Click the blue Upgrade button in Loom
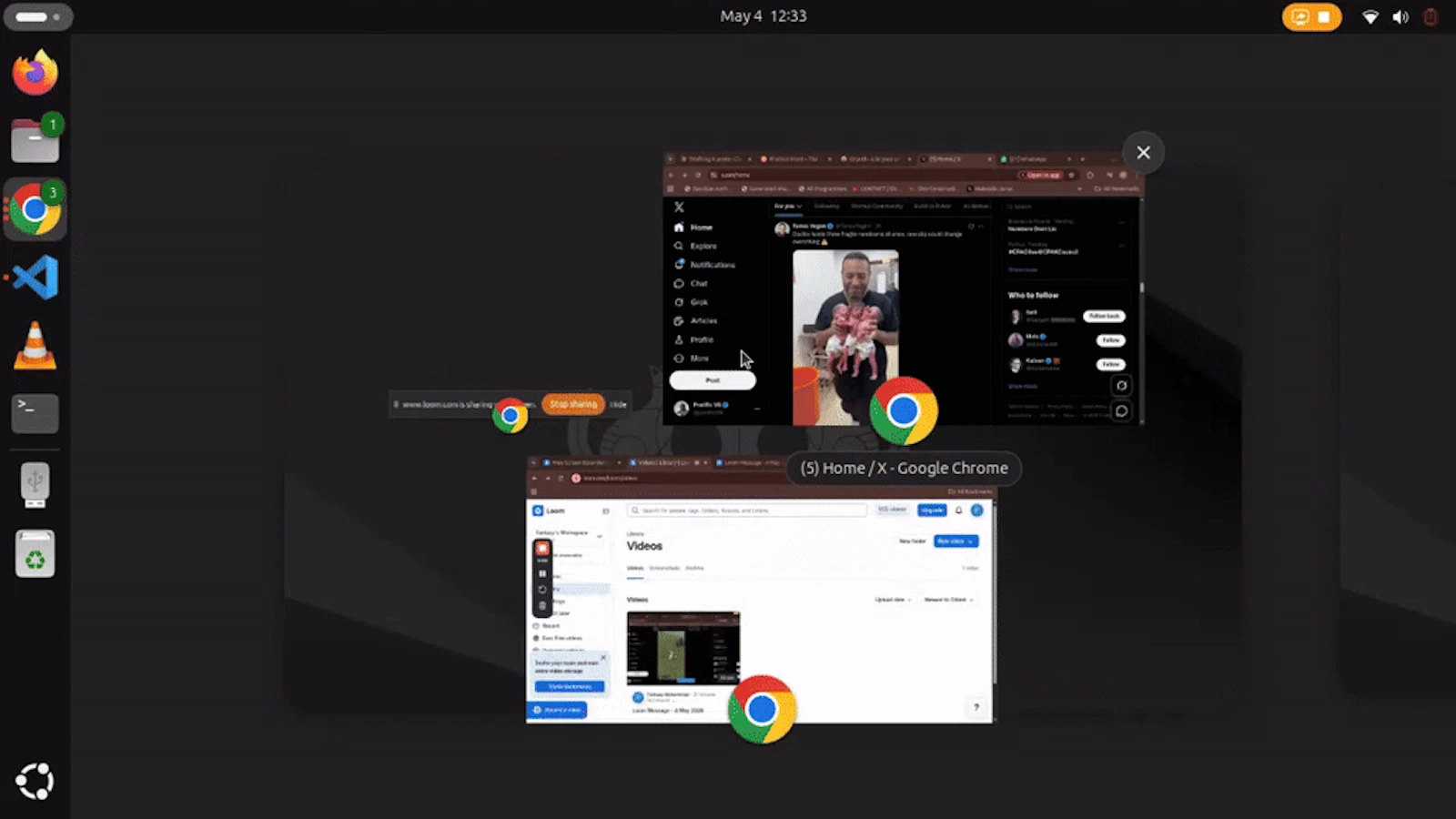This screenshot has height=819, width=1456. click(932, 511)
